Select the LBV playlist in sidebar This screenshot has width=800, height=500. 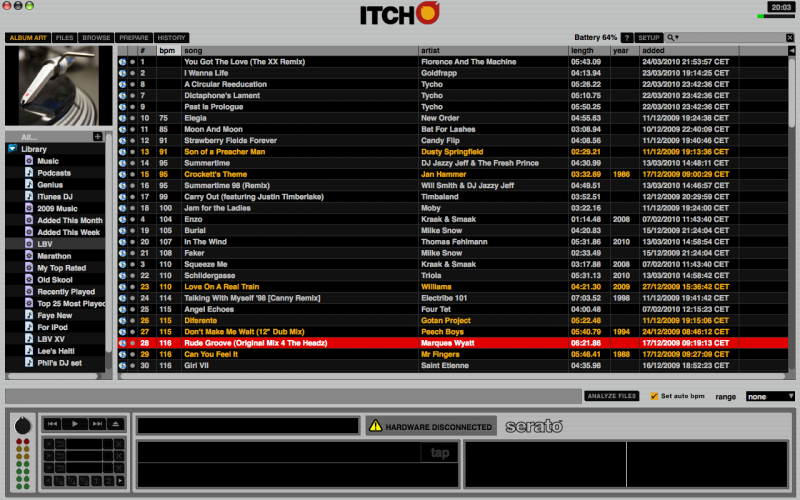point(44,244)
